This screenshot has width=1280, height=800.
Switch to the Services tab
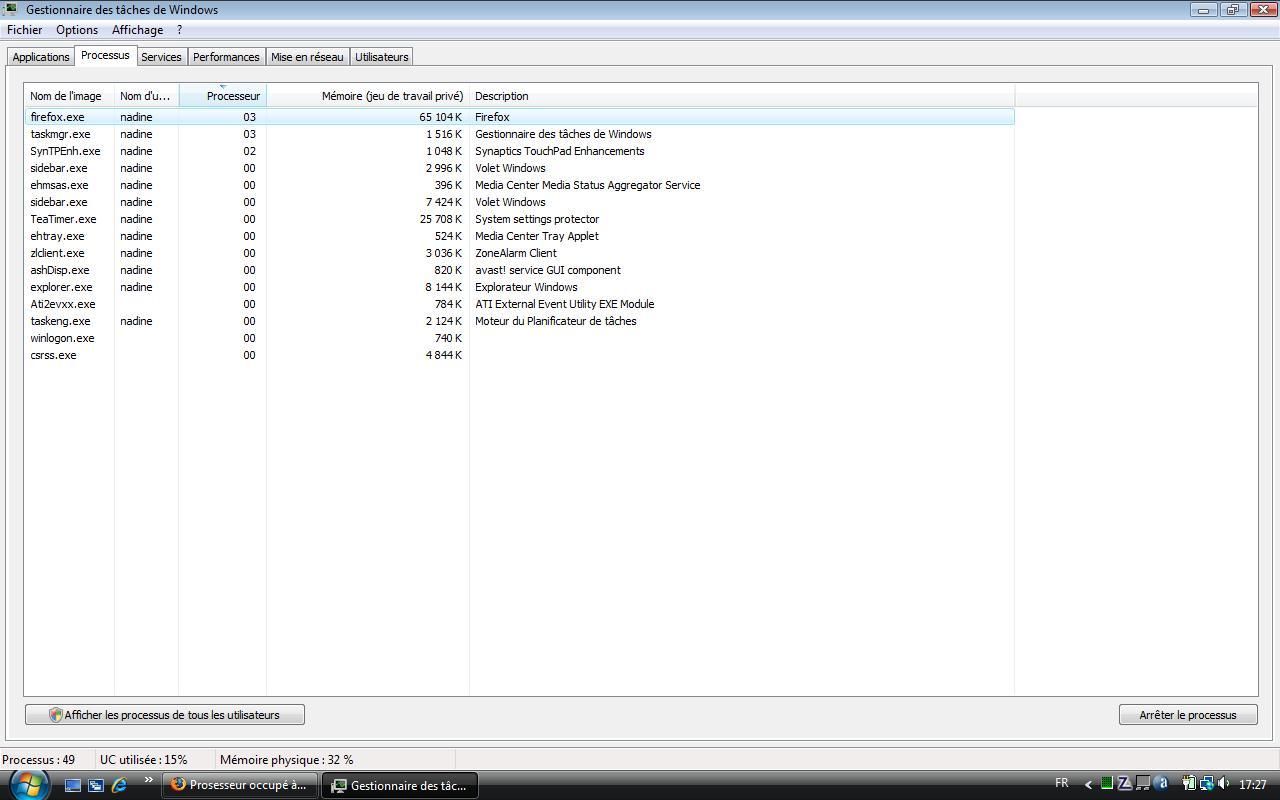[161, 57]
